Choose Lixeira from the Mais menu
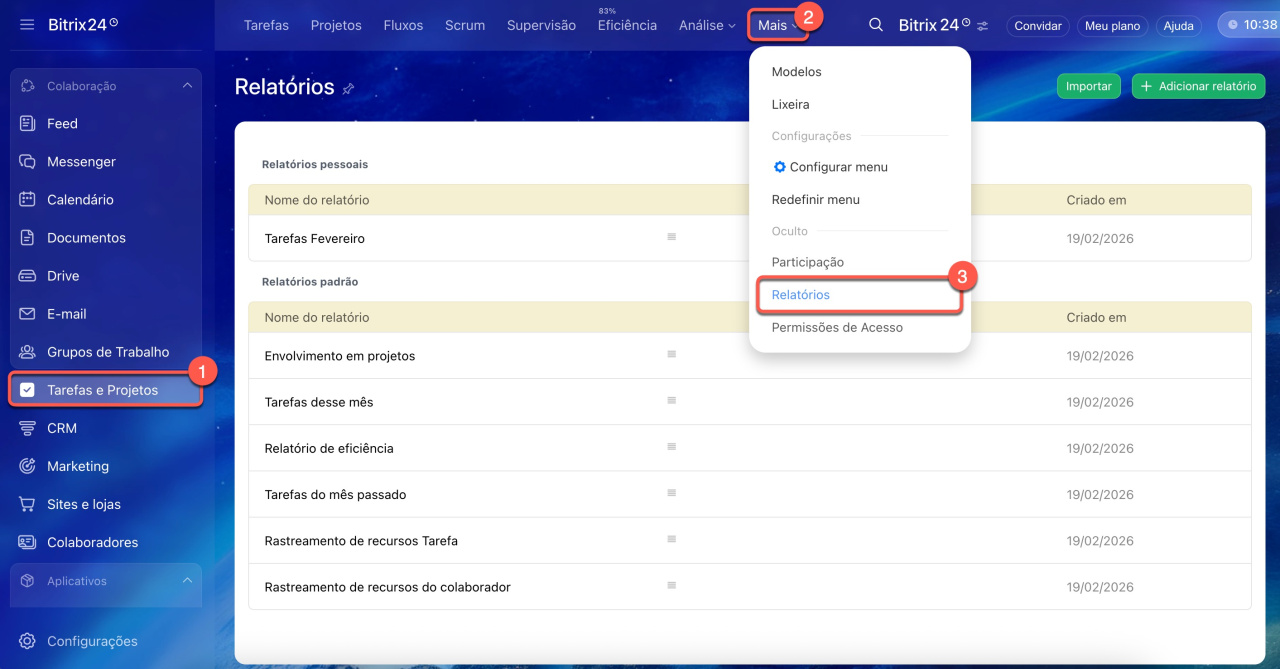The image size is (1280, 669). click(790, 104)
